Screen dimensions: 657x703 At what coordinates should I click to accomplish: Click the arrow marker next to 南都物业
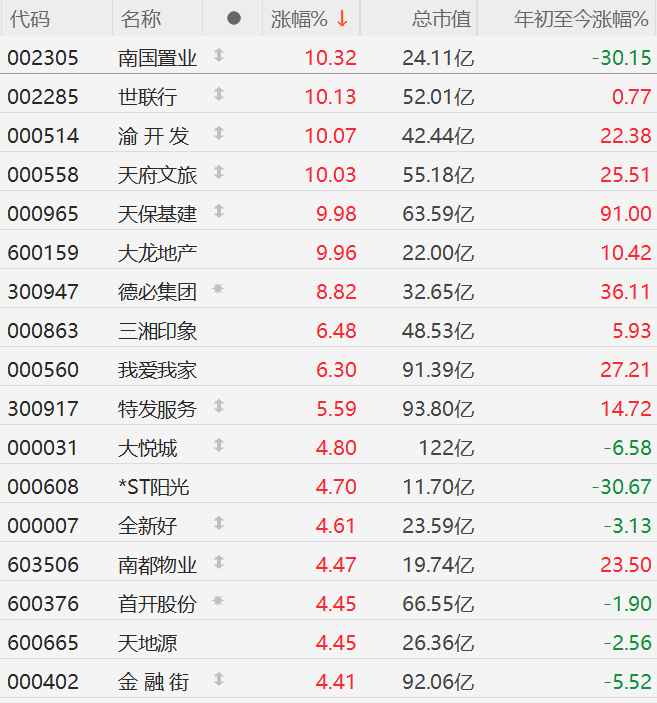(219, 563)
